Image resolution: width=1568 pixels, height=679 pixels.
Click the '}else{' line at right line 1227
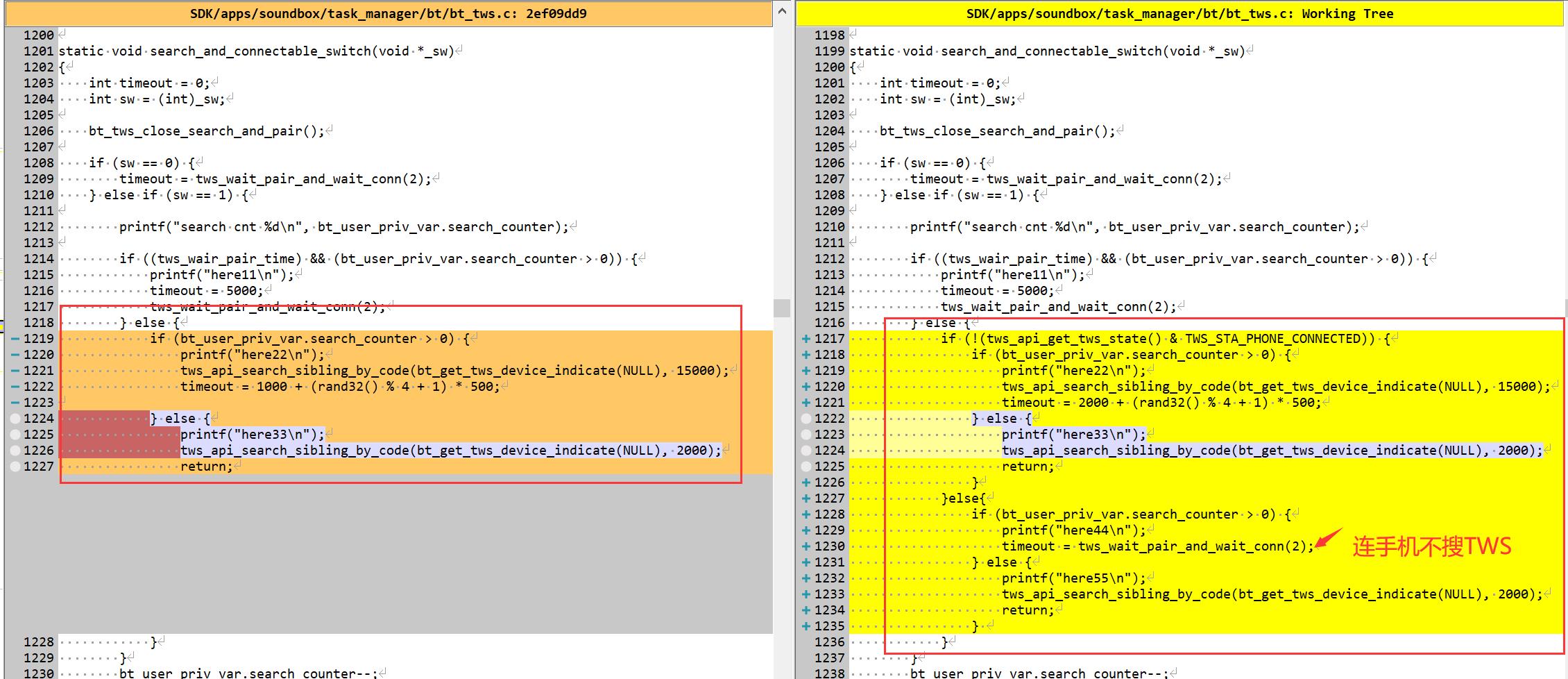pos(964,498)
